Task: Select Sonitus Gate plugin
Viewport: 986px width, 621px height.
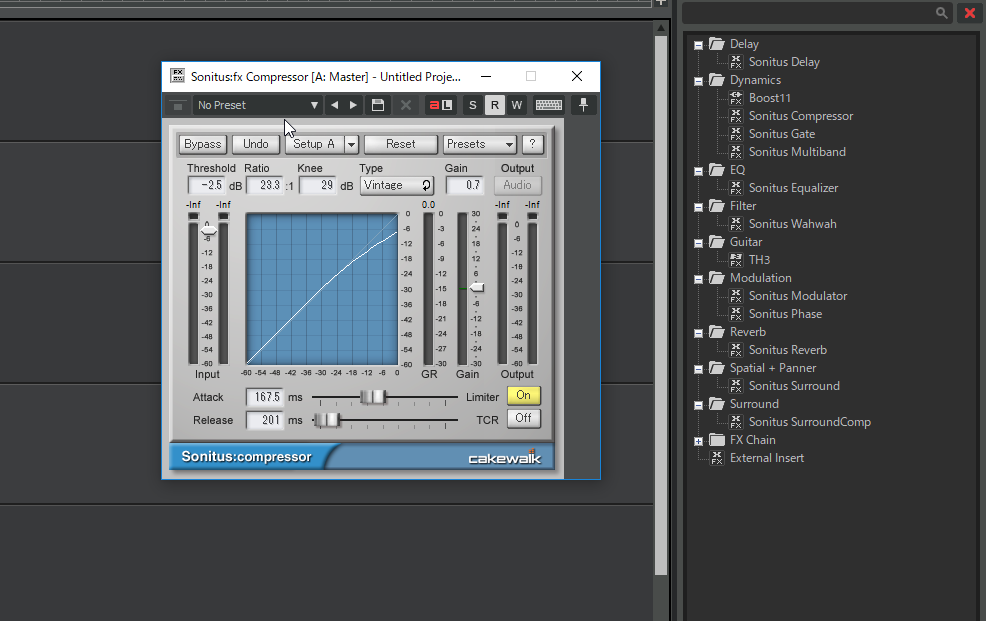Action: tap(782, 134)
